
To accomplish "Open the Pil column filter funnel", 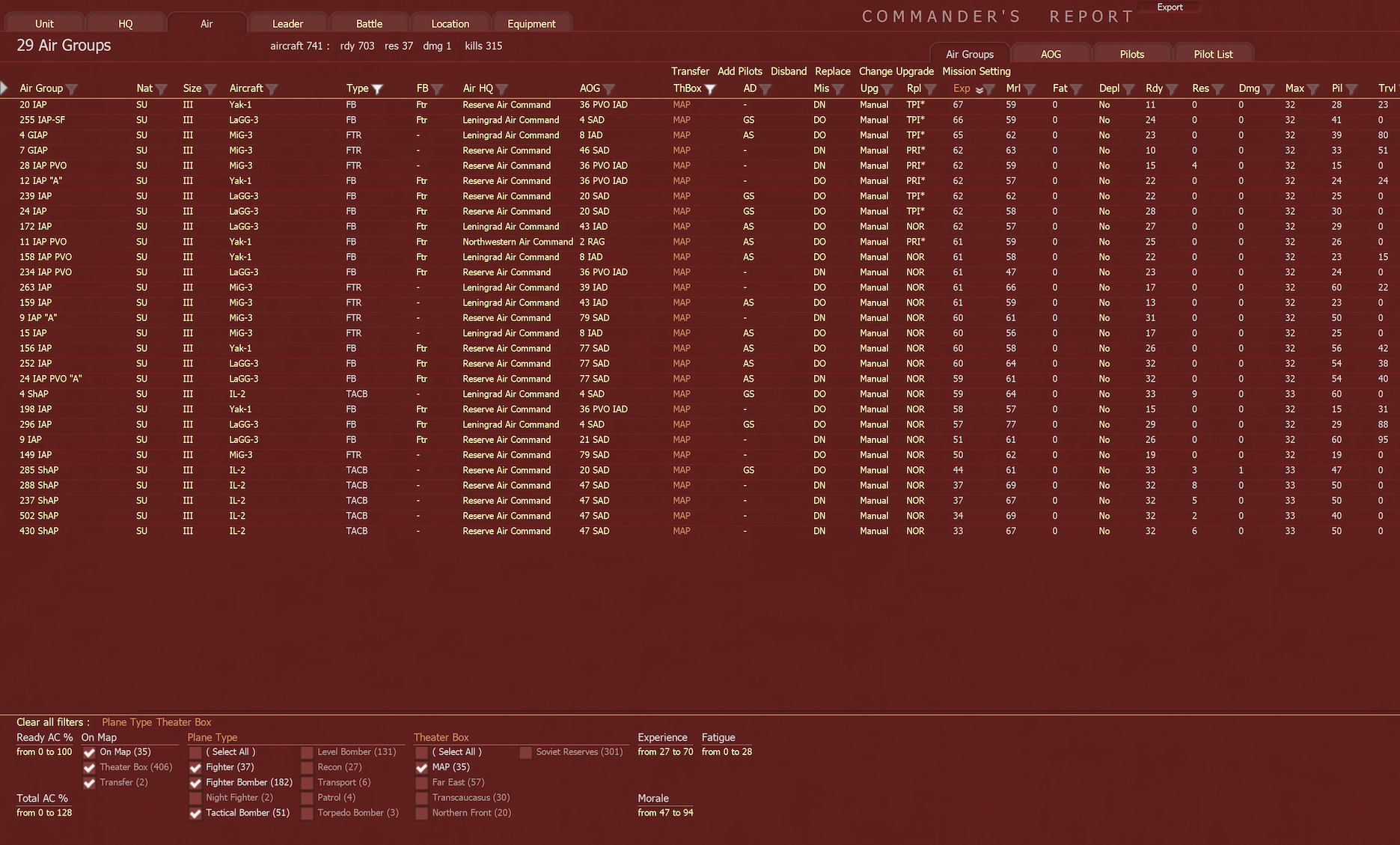I will pyautogui.click(x=1351, y=89).
